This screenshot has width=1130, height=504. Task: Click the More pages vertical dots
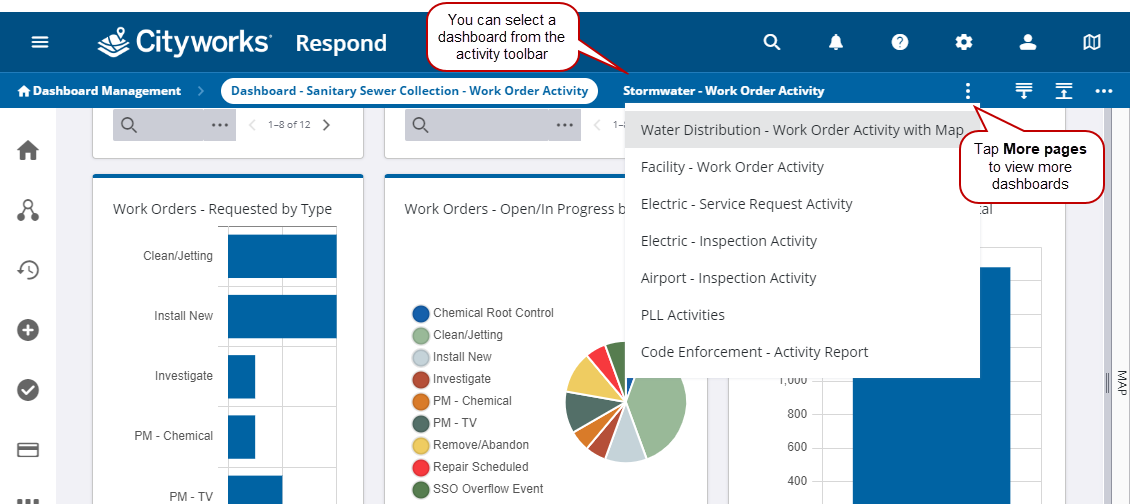(968, 91)
